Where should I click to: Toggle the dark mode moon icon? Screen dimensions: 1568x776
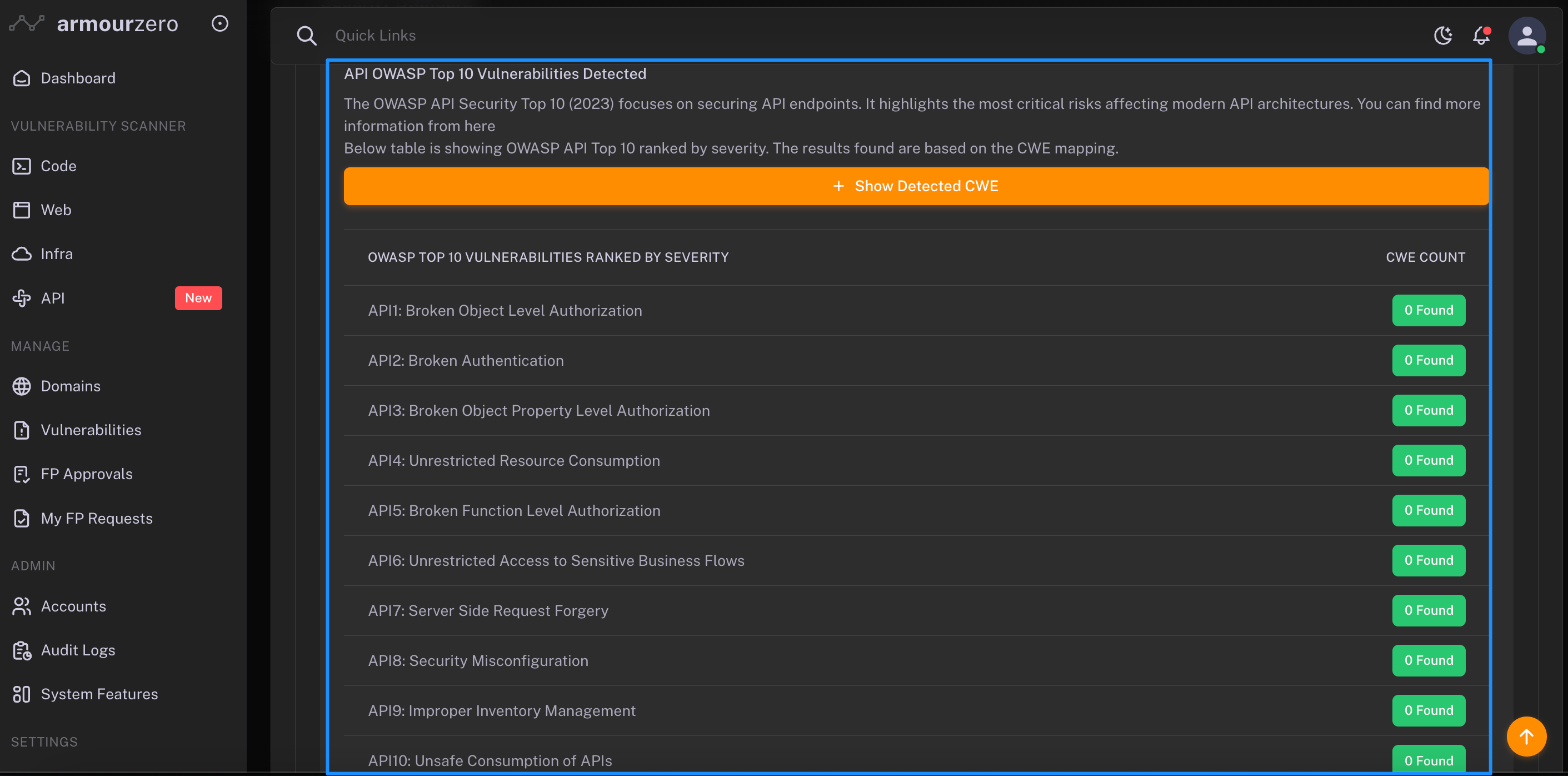[1442, 36]
